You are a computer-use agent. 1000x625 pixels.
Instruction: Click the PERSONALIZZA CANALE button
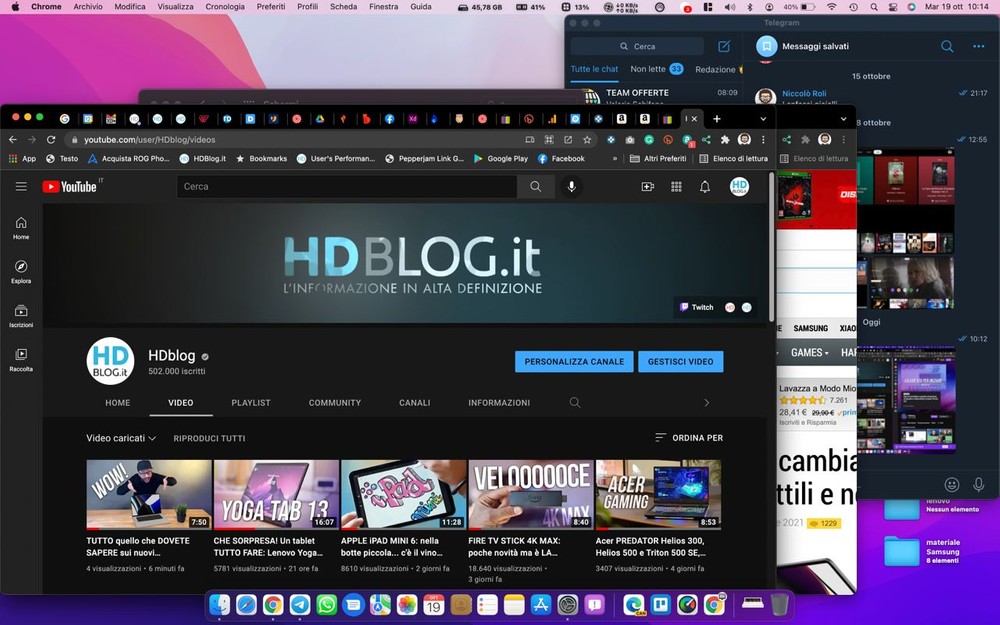tap(574, 362)
